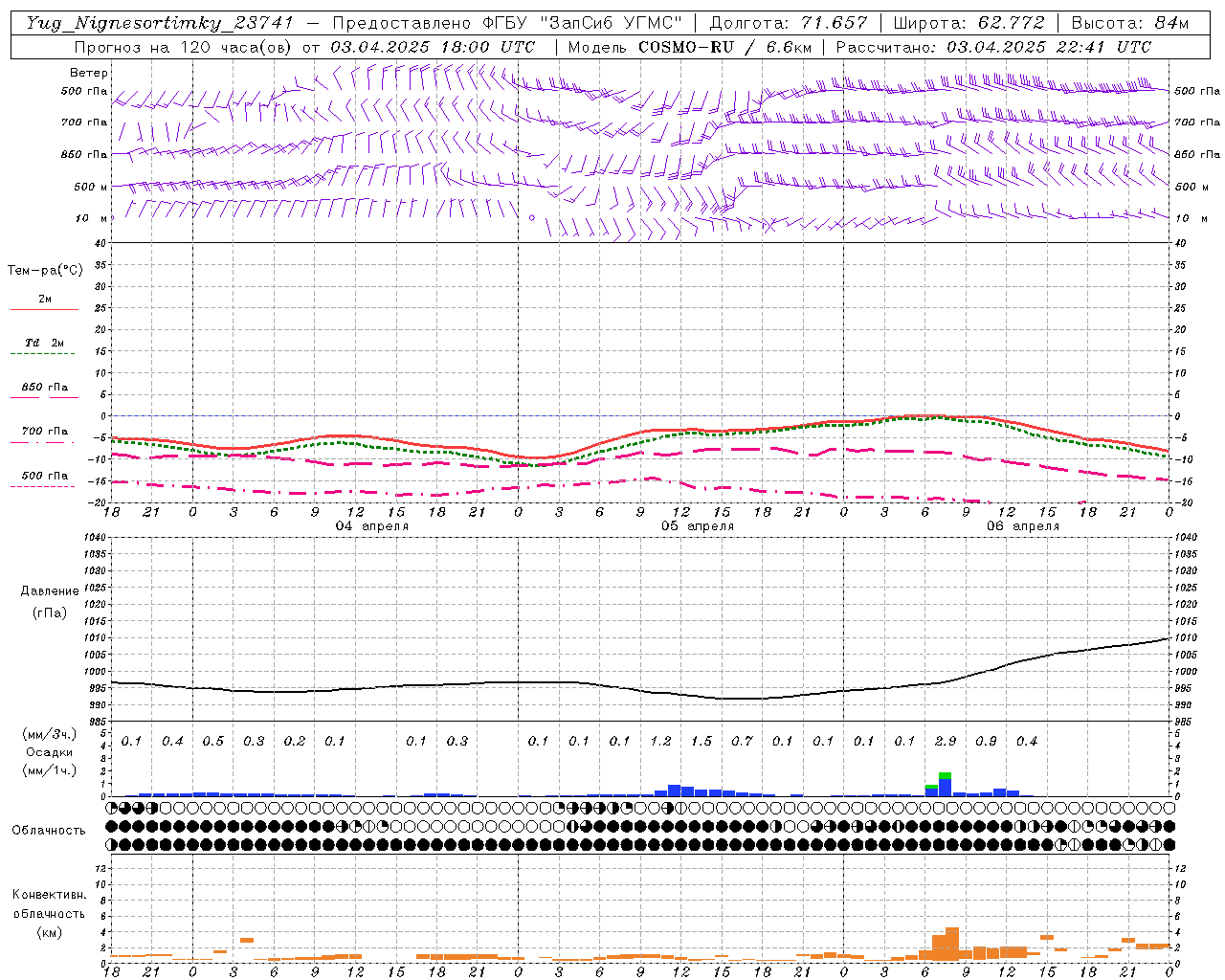Click the 1.2 precipitation total value
Viewport: 1225px width, 980px height.
click(660, 741)
